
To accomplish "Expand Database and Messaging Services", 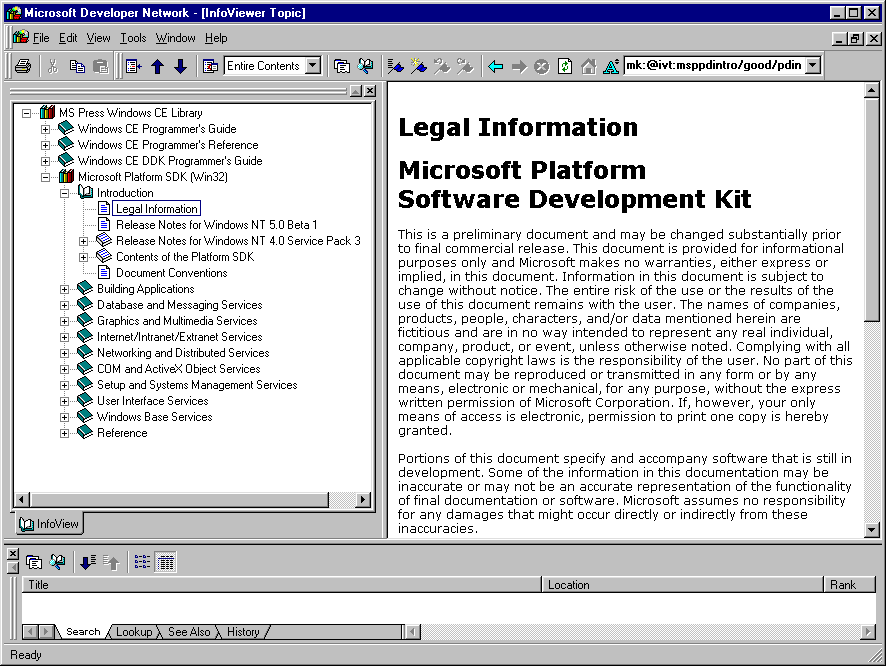I will (x=64, y=305).
